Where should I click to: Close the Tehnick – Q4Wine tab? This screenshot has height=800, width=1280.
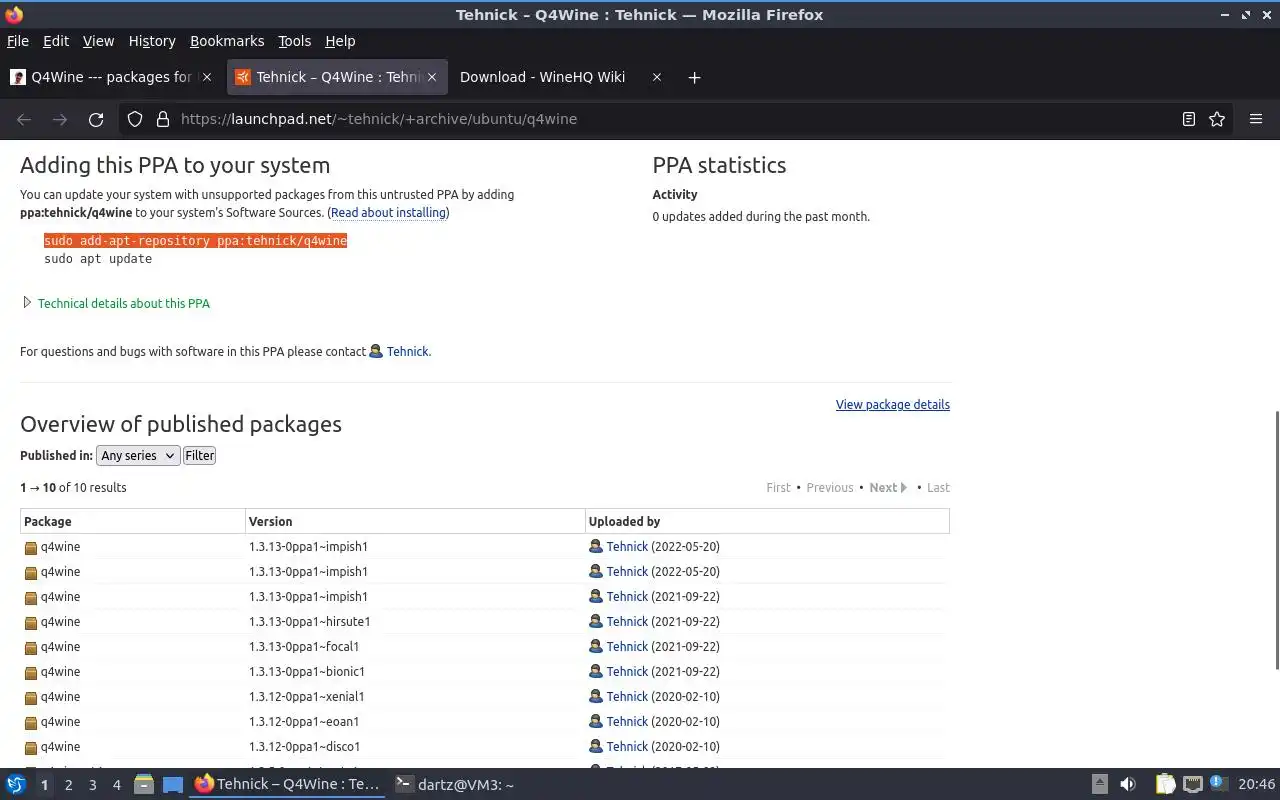pyautogui.click(x=432, y=77)
